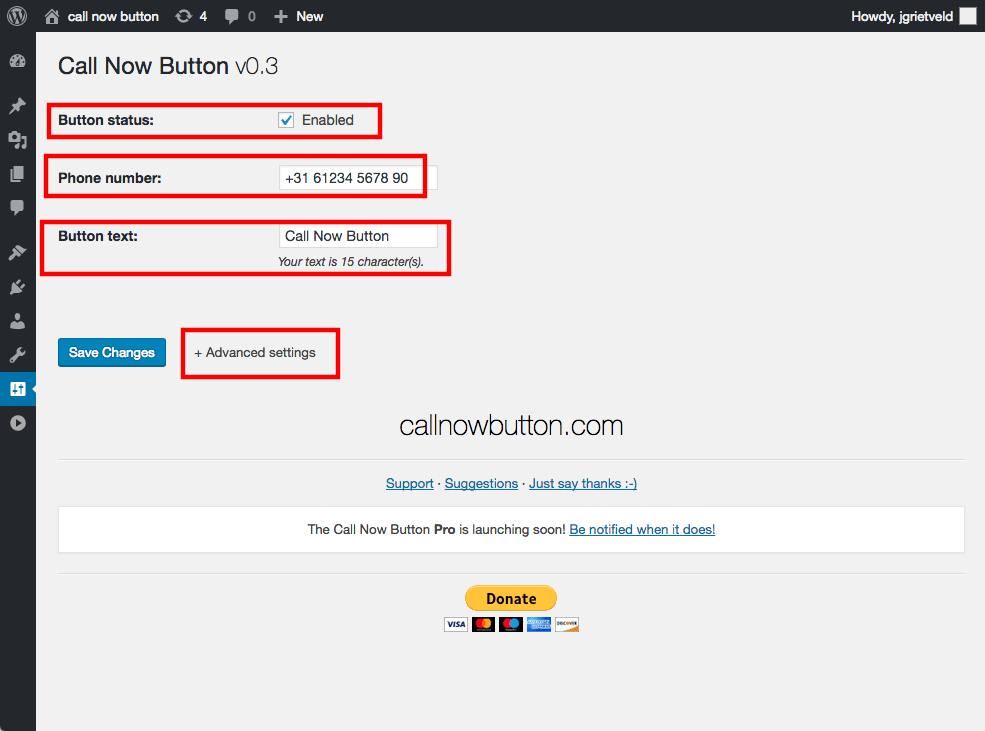Click the WordPress logo in top bar
Viewport: 985px width, 731px height.
pyautogui.click(x=16, y=16)
